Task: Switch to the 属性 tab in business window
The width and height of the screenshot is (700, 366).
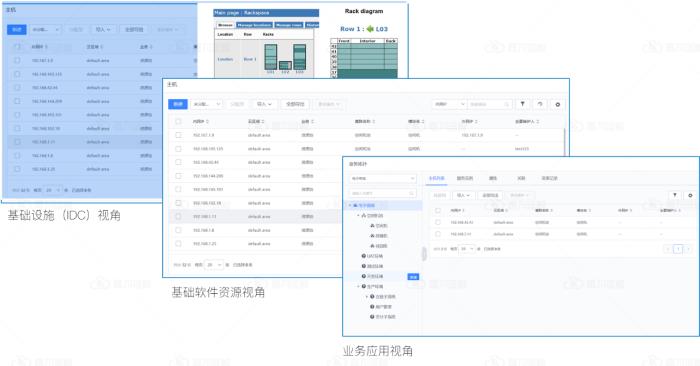Action: pos(493,178)
